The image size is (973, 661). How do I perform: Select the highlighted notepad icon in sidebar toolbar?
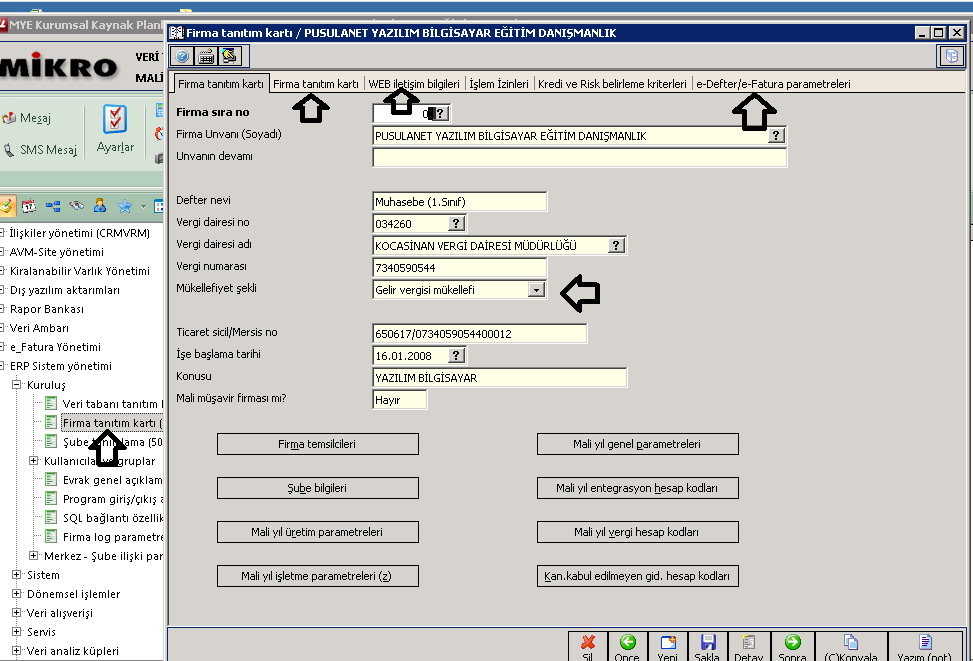pyautogui.click(x=6, y=206)
